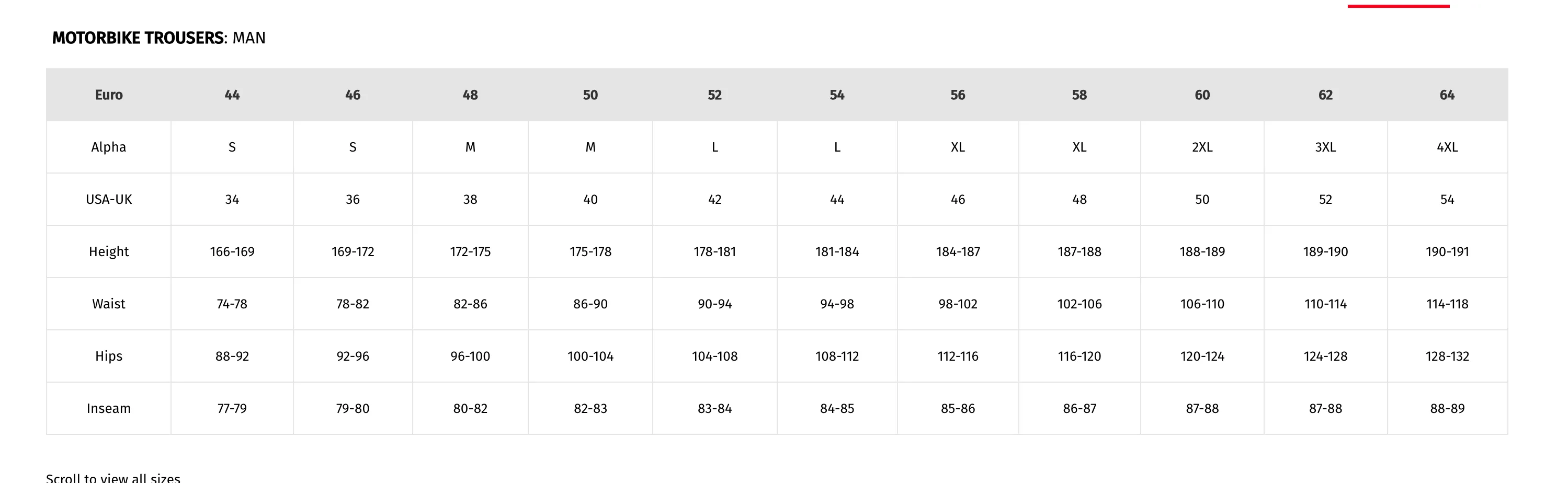Click the Euro column header cell
The height and width of the screenshot is (483, 1568).
[x=108, y=95]
